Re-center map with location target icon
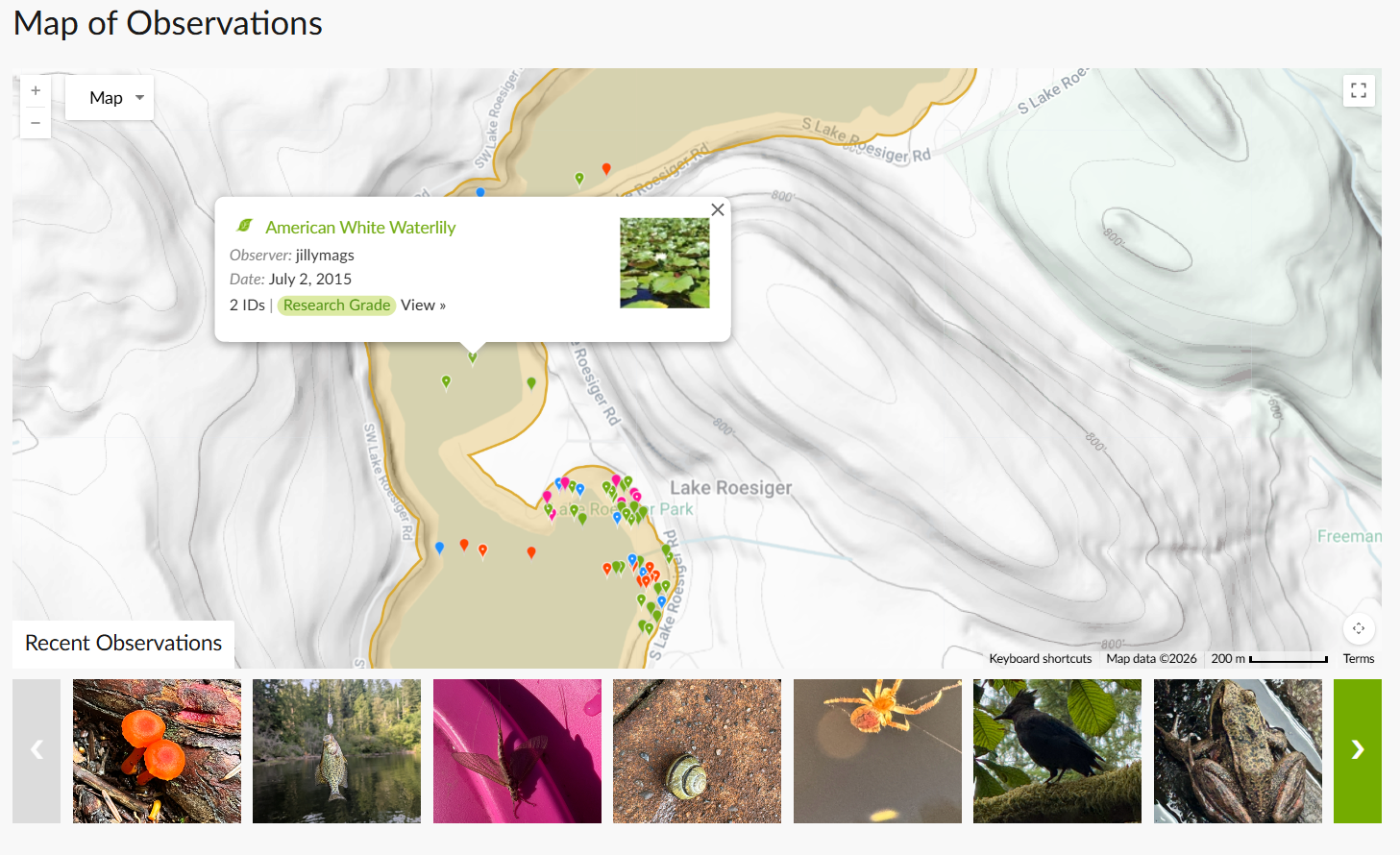Screen dimensions: 1400x855 (x=1359, y=628)
